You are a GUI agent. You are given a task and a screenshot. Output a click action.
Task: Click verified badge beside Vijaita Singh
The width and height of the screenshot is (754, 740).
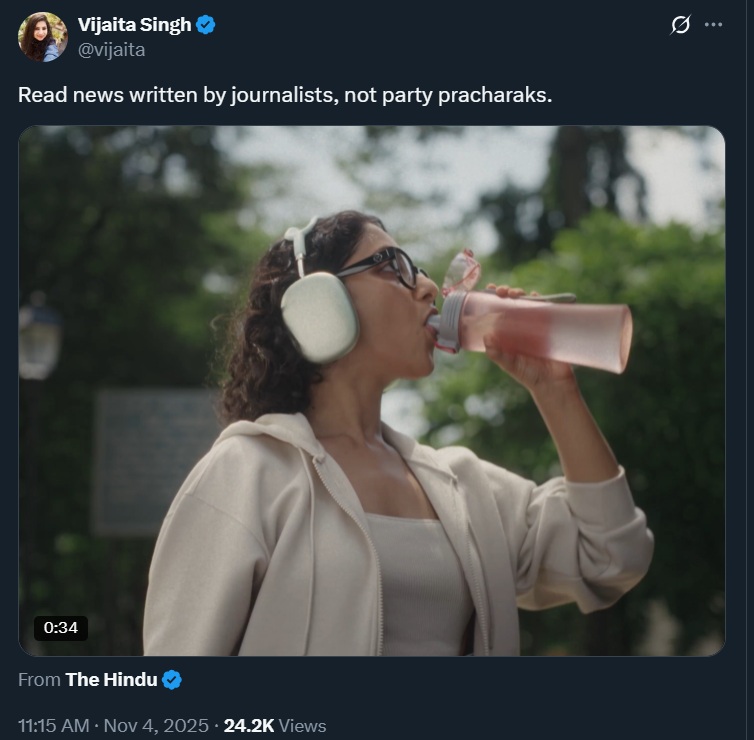[x=206, y=26]
